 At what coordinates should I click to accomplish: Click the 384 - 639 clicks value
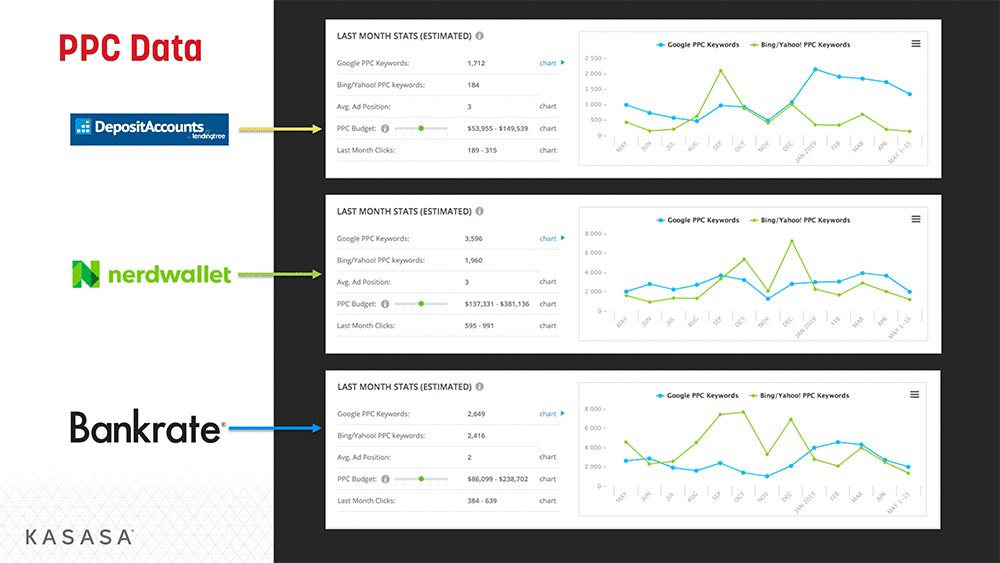tap(482, 501)
